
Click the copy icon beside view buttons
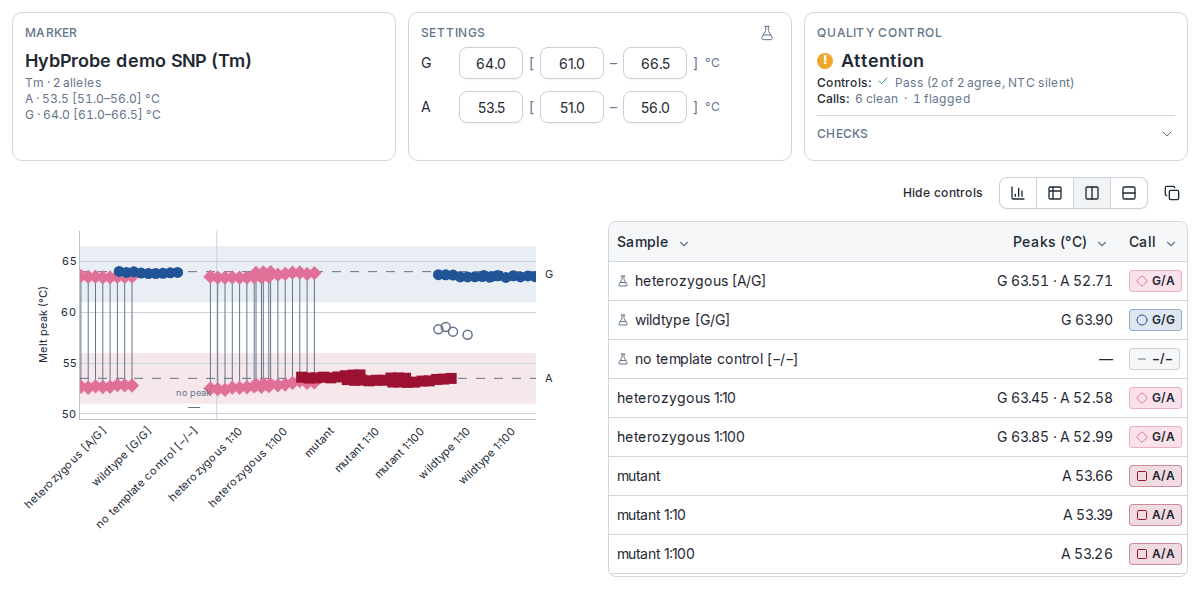pyautogui.click(x=1172, y=193)
